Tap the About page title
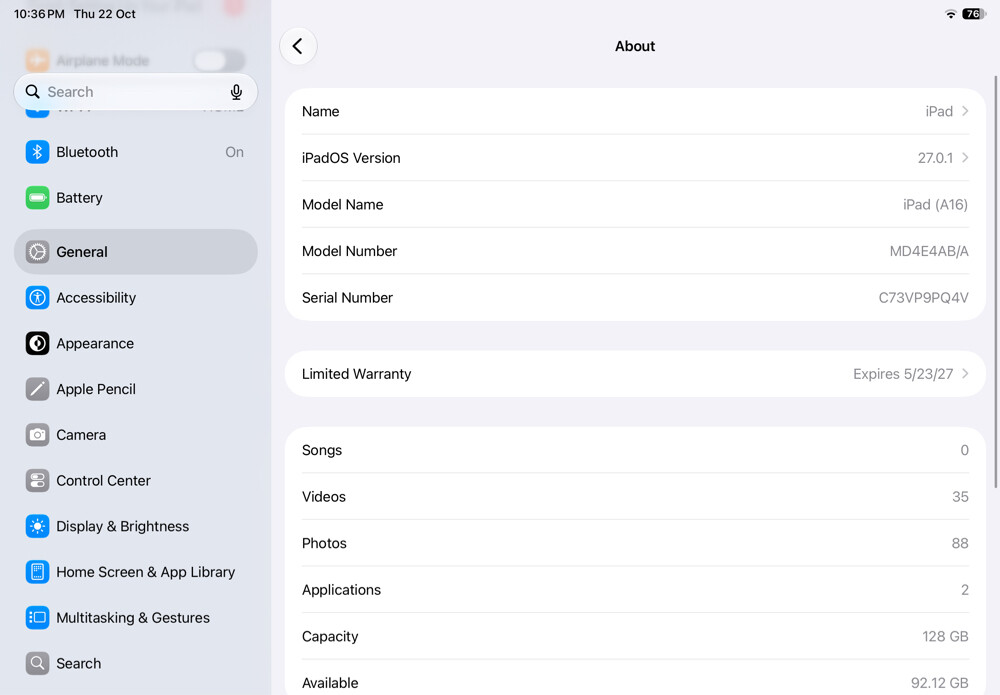This screenshot has height=695, width=1000. [635, 46]
